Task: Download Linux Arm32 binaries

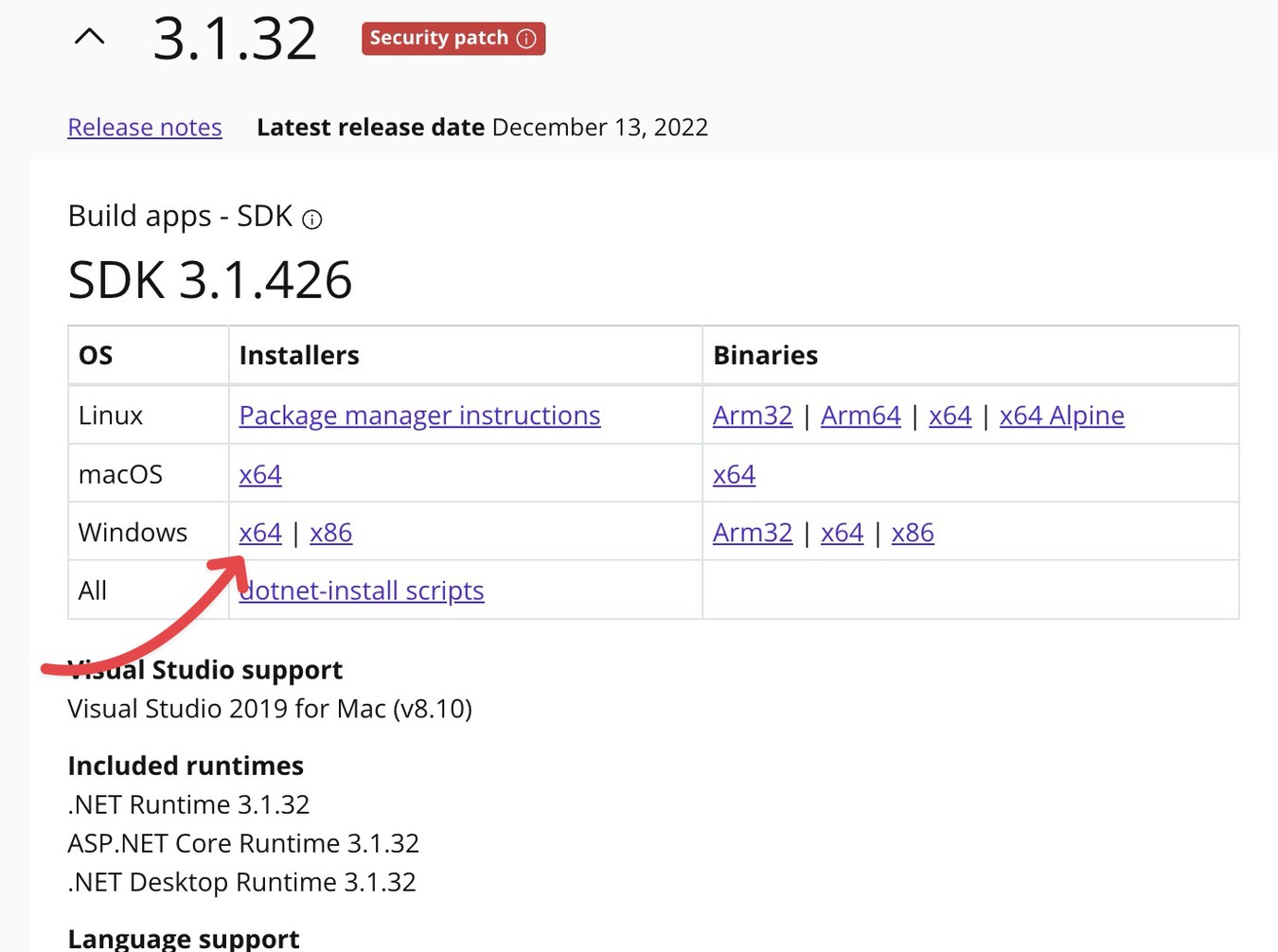Action: (753, 415)
